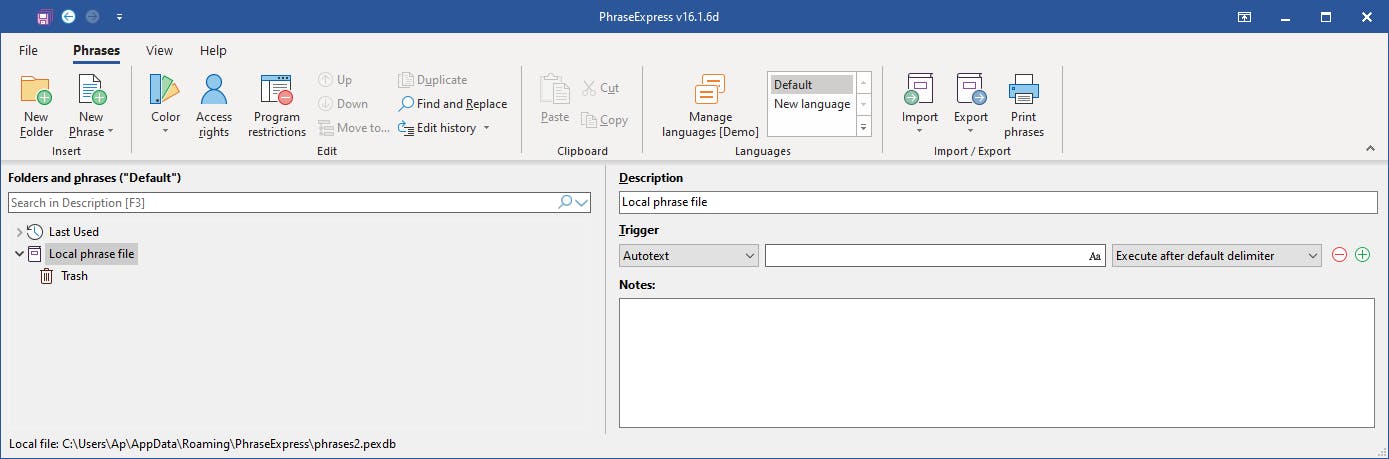This screenshot has height=459, width=1389.
Task: Expand the Last Used tree node
Action: coord(19,232)
